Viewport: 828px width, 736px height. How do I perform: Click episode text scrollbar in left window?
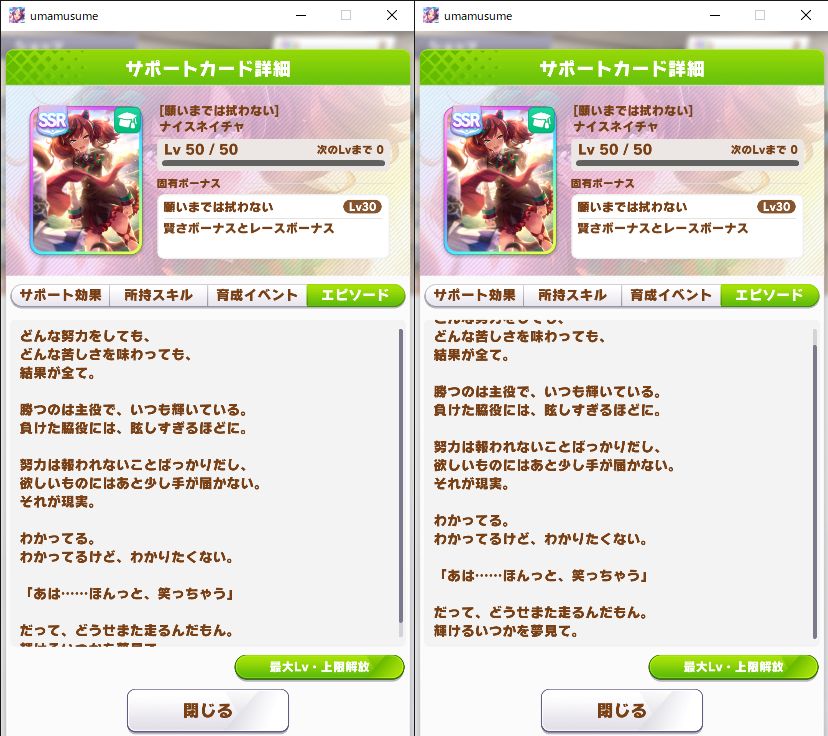(401, 483)
